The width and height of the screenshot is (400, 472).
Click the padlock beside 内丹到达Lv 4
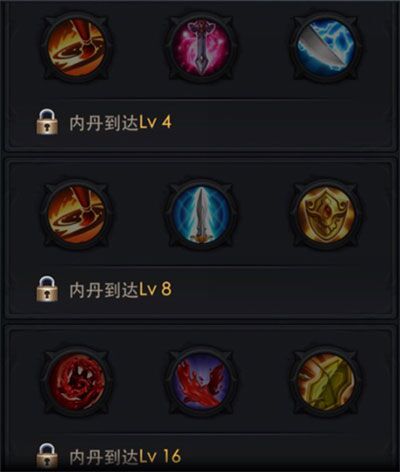[x=47, y=122]
